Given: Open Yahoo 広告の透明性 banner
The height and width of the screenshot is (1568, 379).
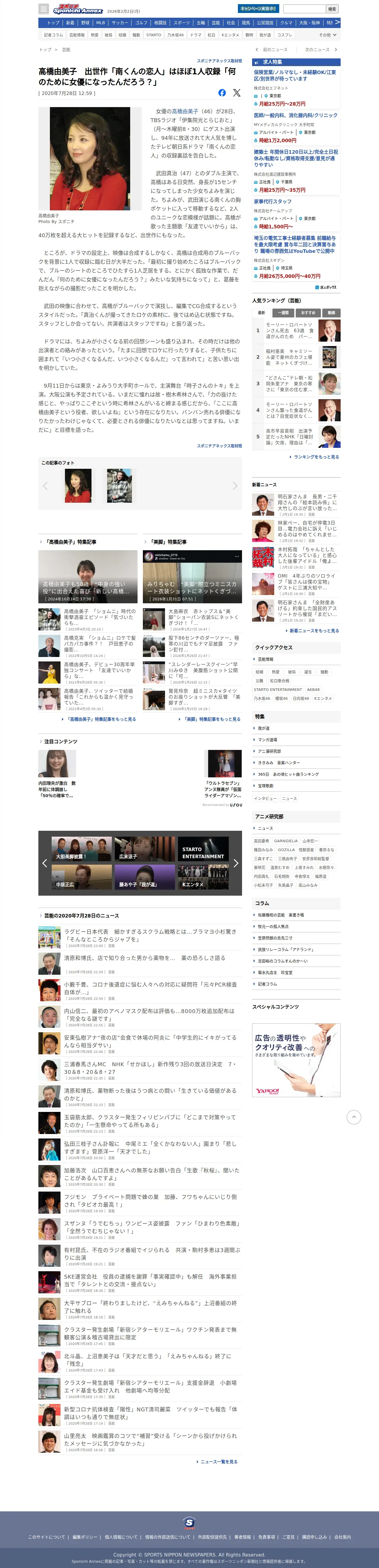Looking at the screenshot, I should coord(296,1060).
